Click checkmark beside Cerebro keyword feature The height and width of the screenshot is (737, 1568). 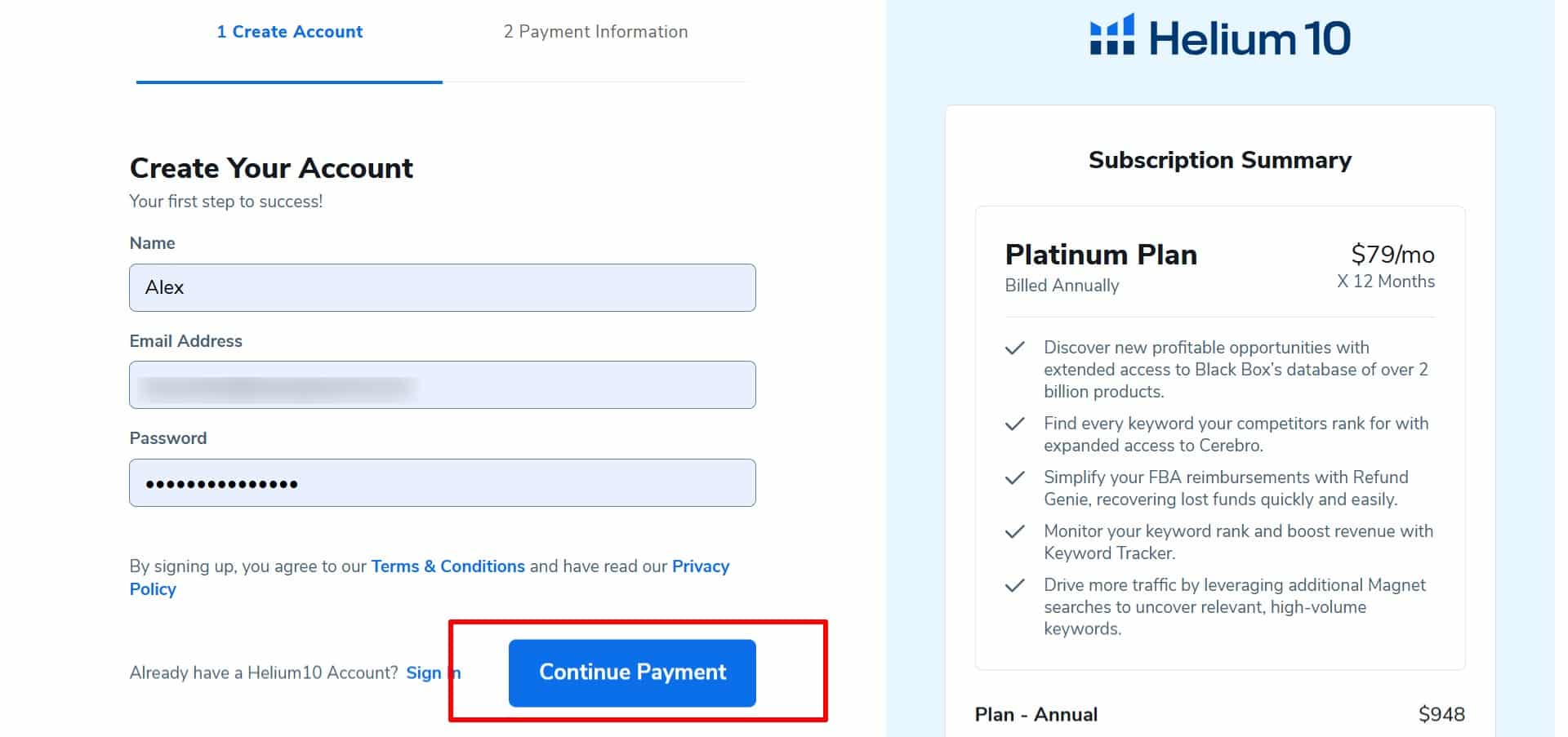[1014, 424]
